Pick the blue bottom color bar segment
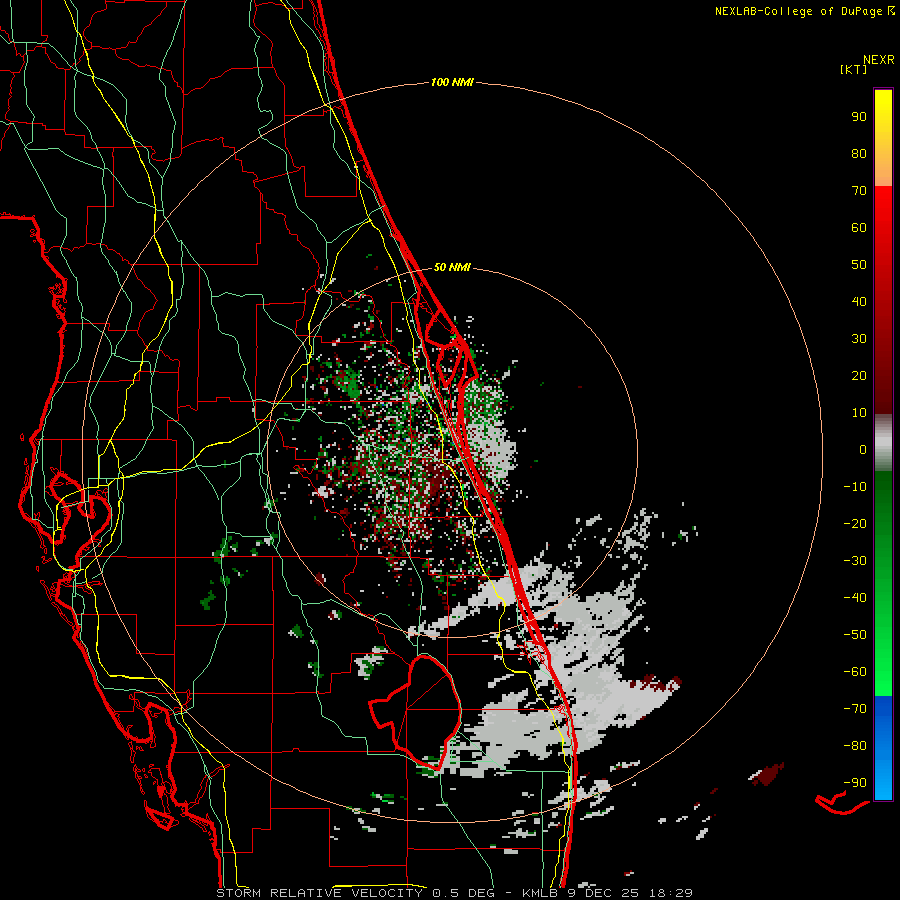Viewport: 900px width, 900px height. [x=883, y=747]
